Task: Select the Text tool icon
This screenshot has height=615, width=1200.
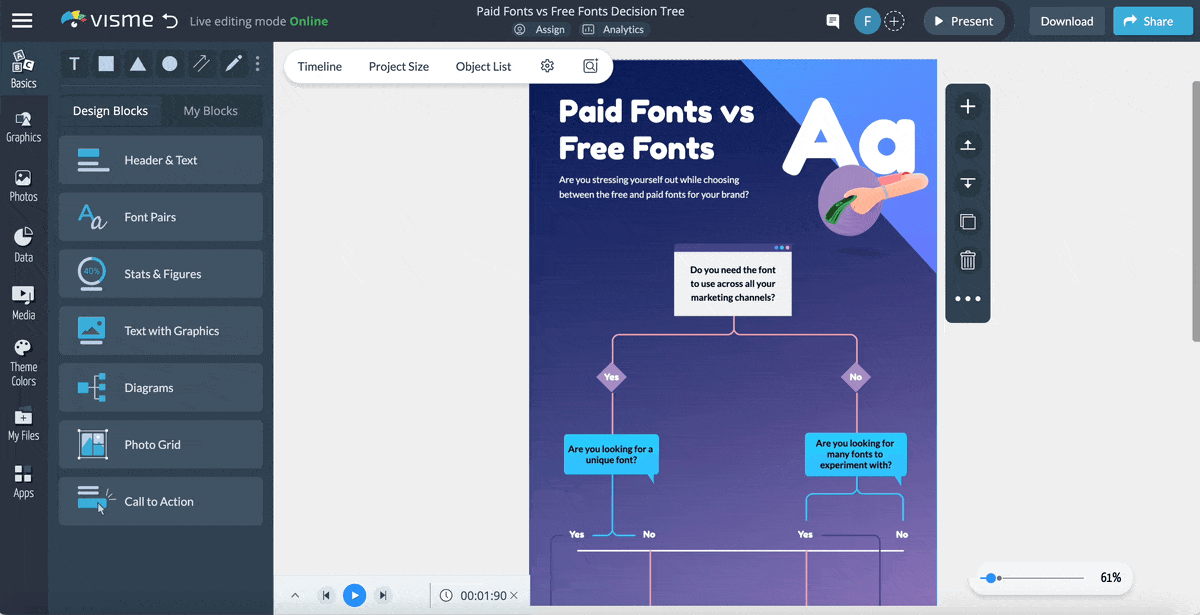Action: tap(74, 64)
